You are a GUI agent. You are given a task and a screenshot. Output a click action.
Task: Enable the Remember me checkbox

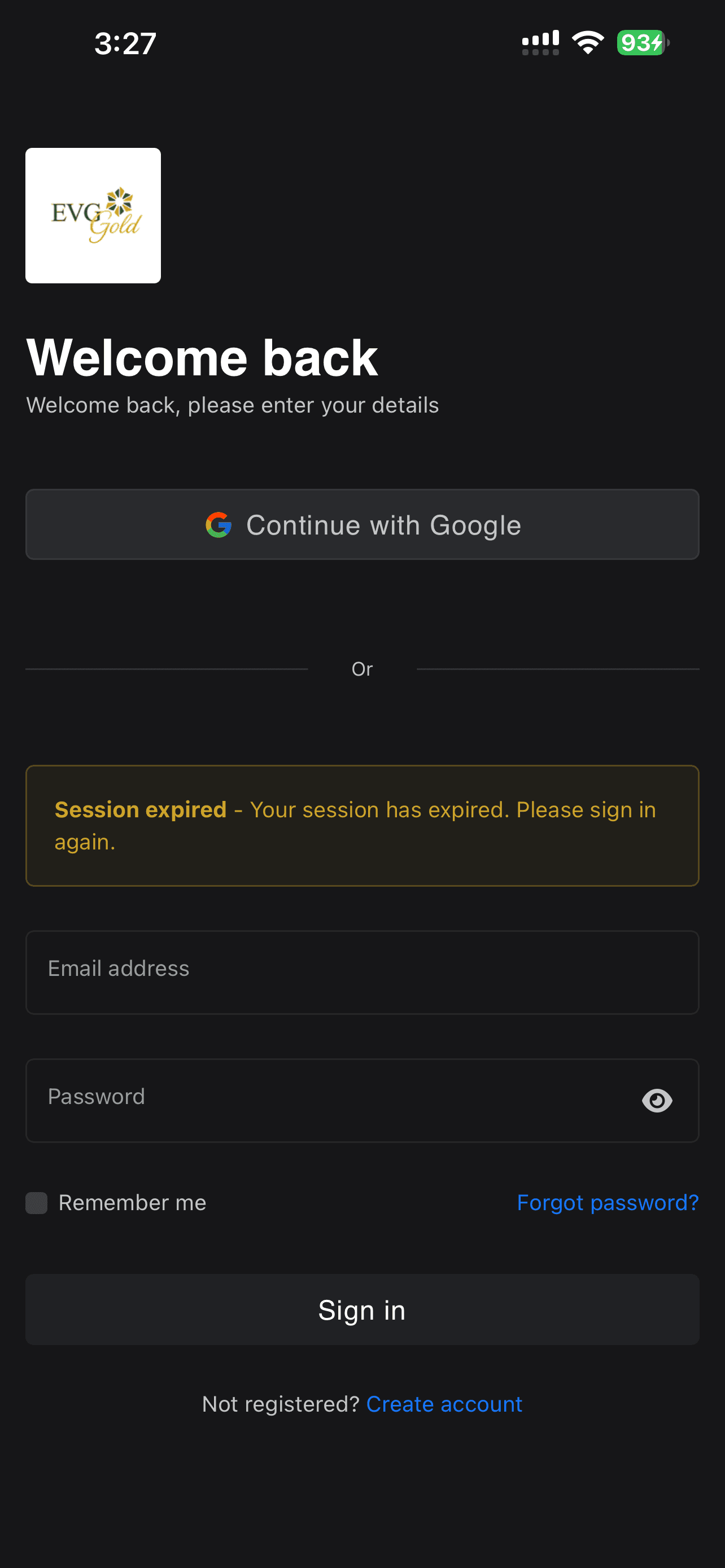[37, 1202]
